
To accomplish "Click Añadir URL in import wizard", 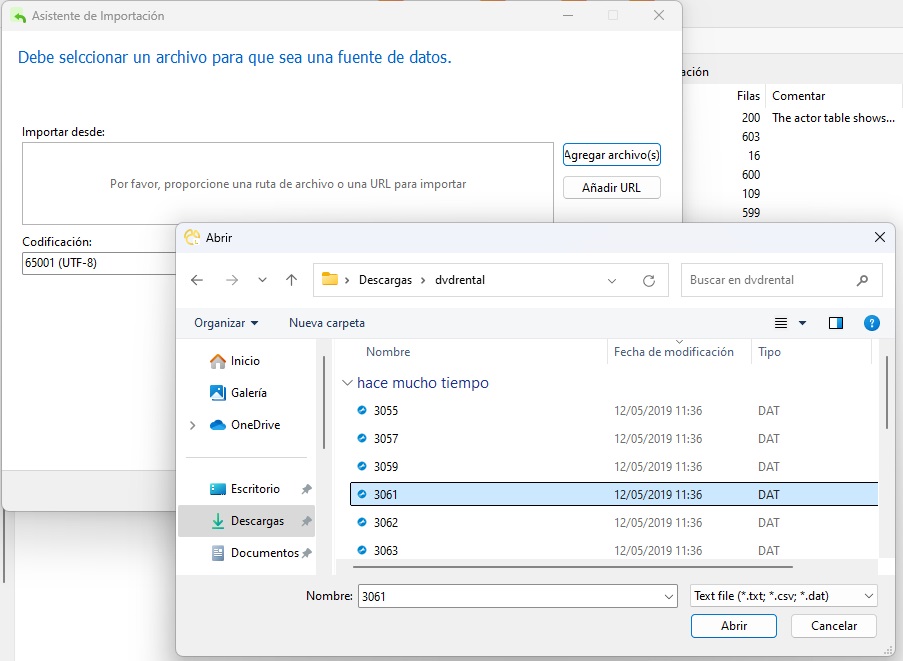I will [612, 188].
